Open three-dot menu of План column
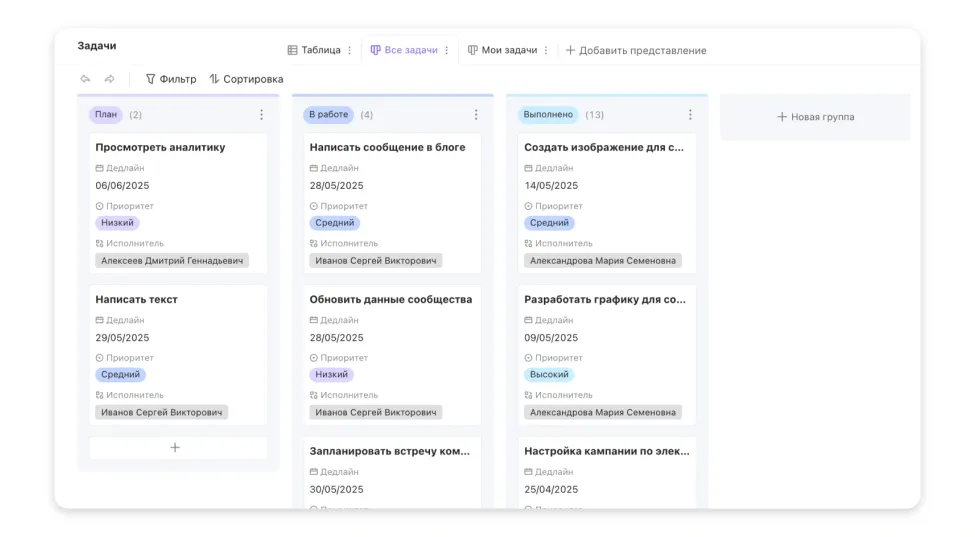The image size is (975, 537). tap(261, 114)
